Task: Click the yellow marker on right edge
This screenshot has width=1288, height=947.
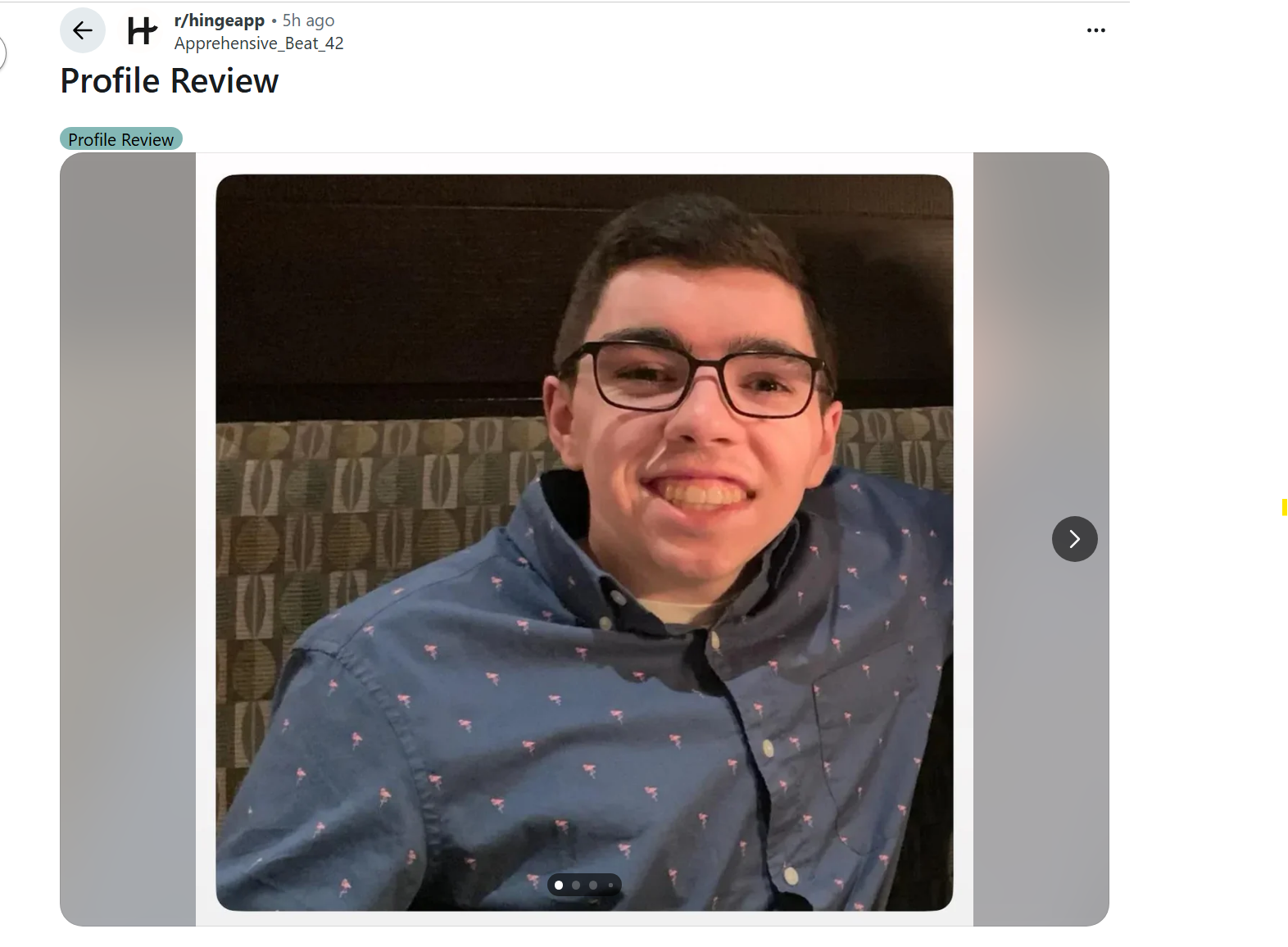Action: (x=1284, y=508)
